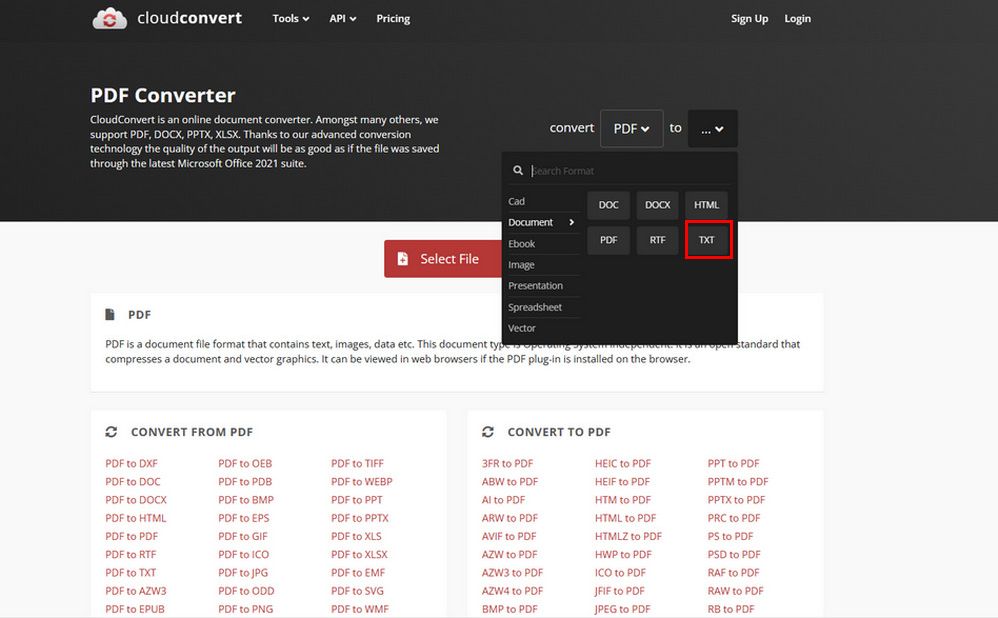The height and width of the screenshot is (618, 998).
Task: Toggle the target format dropdown
Action: click(x=712, y=129)
